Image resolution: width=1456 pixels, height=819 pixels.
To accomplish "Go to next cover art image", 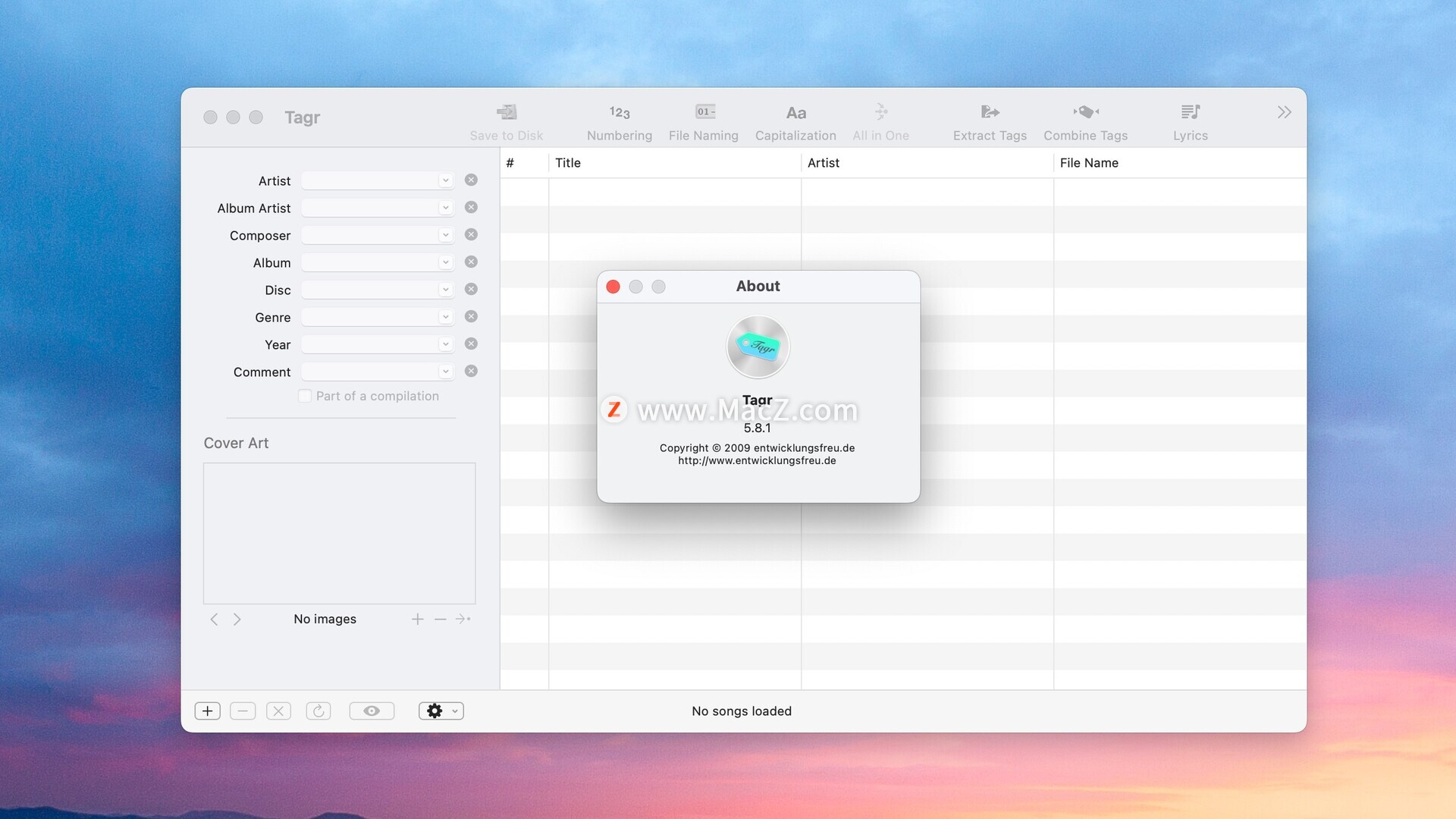I will [237, 620].
